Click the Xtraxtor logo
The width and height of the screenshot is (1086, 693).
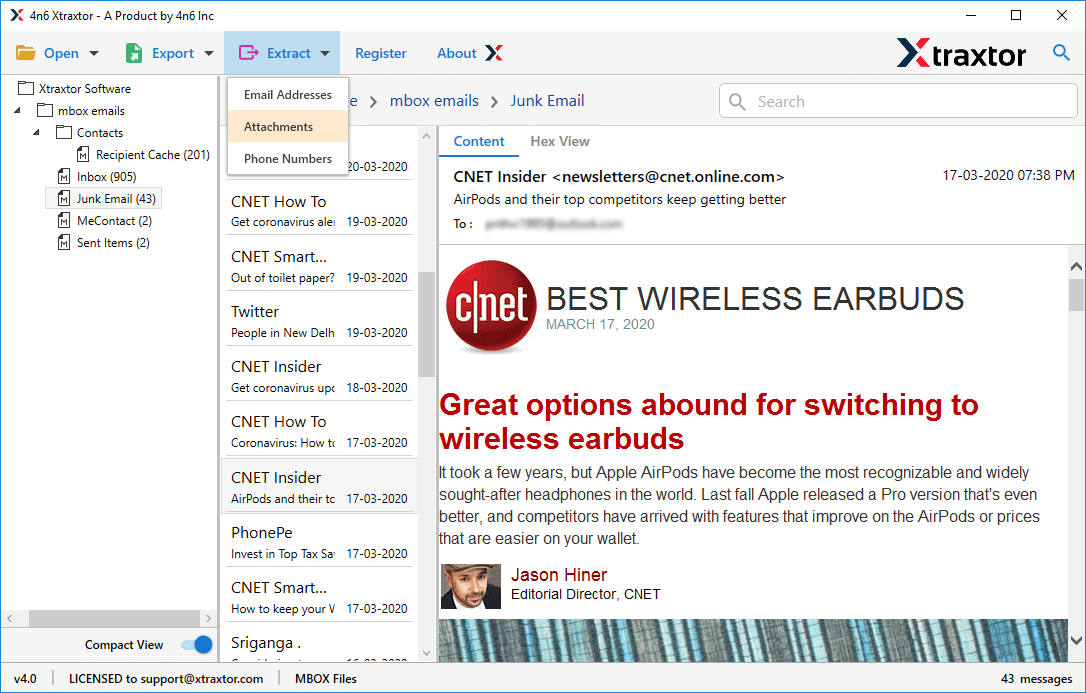(960, 52)
